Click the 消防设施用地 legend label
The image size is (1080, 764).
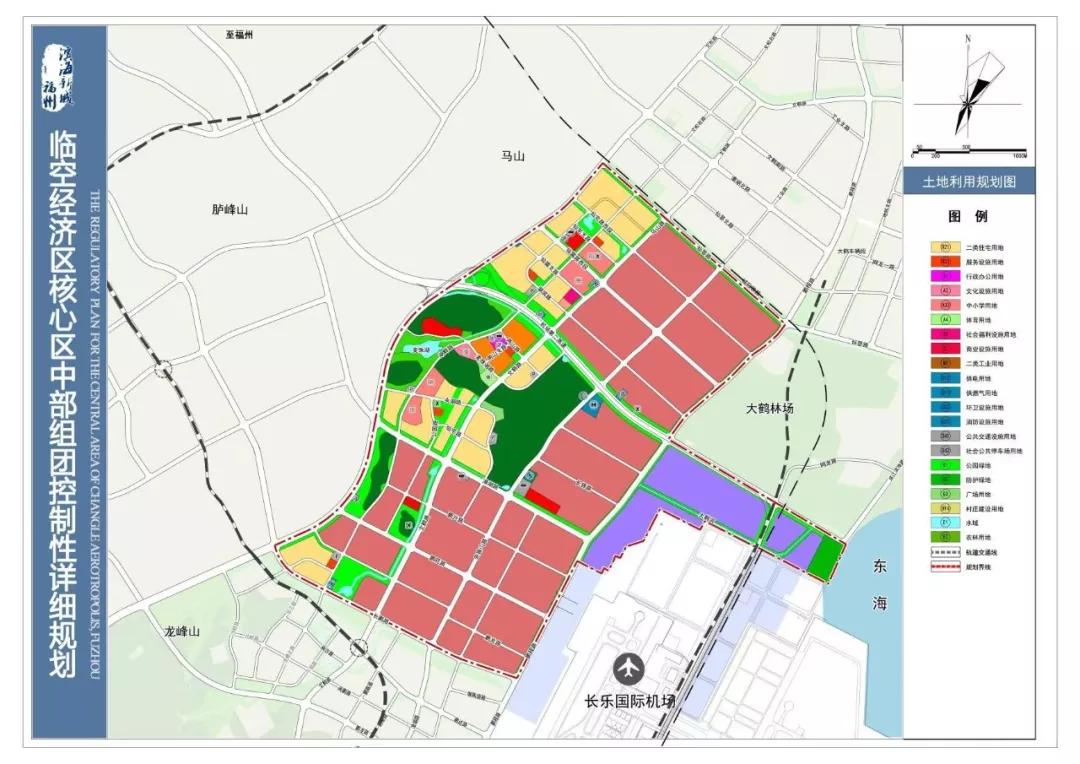pos(984,422)
